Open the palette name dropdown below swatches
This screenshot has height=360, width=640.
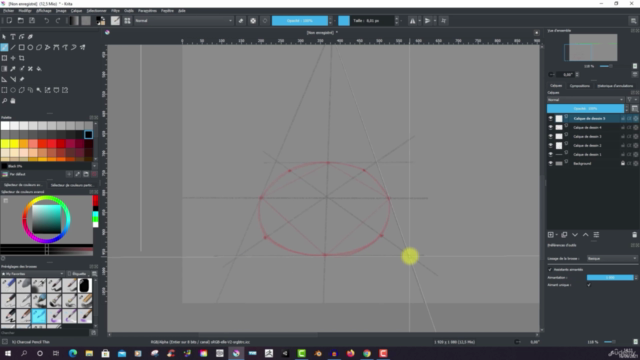(94, 166)
